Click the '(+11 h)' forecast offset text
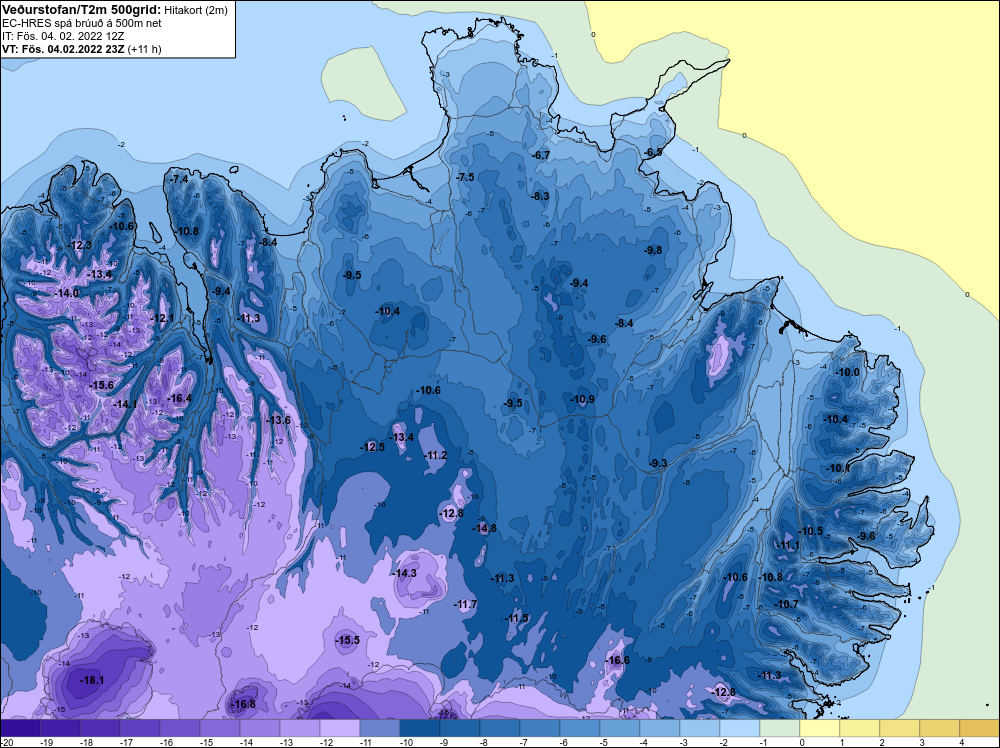 pos(145,49)
